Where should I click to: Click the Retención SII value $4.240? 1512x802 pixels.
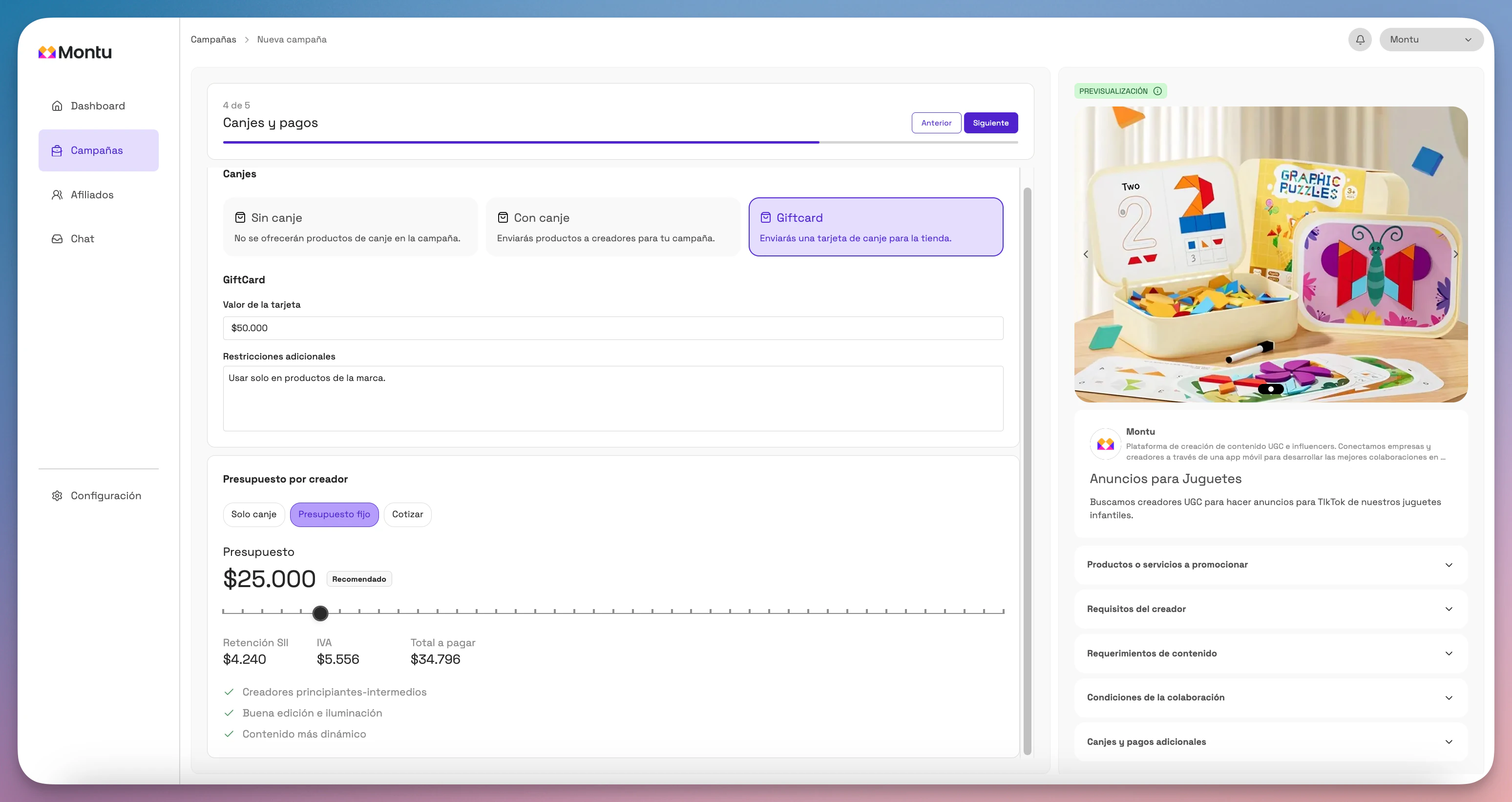coord(245,659)
